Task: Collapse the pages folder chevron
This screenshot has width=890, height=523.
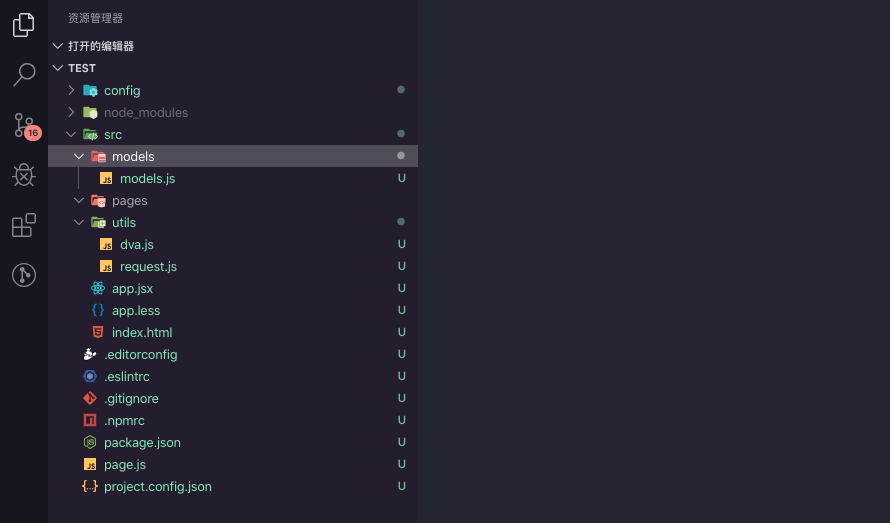Action: click(x=79, y=200)
